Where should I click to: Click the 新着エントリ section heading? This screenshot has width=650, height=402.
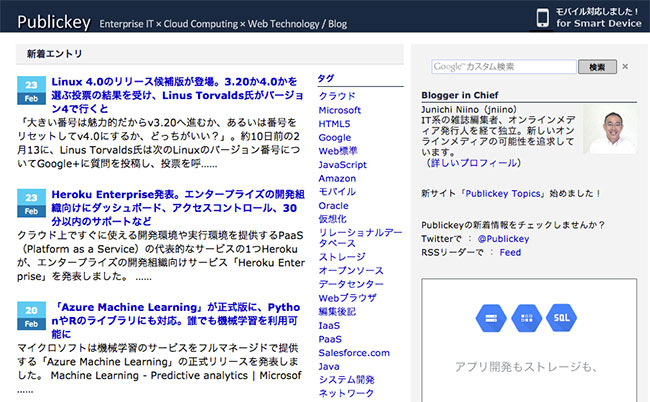click(54, 54)
